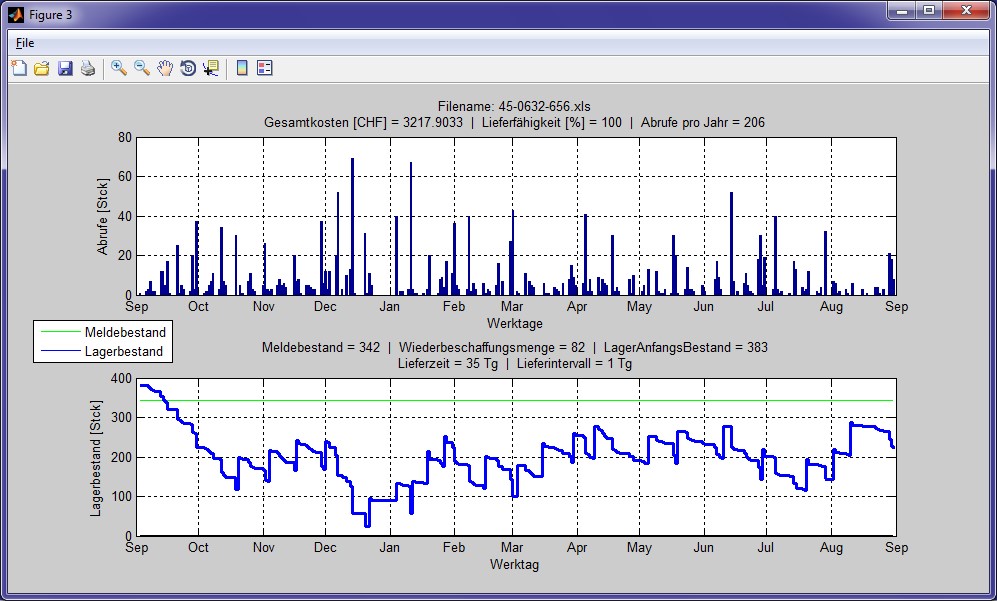Save the current figure
Screen dimensions: 997x601
click(x=65, y=68)
